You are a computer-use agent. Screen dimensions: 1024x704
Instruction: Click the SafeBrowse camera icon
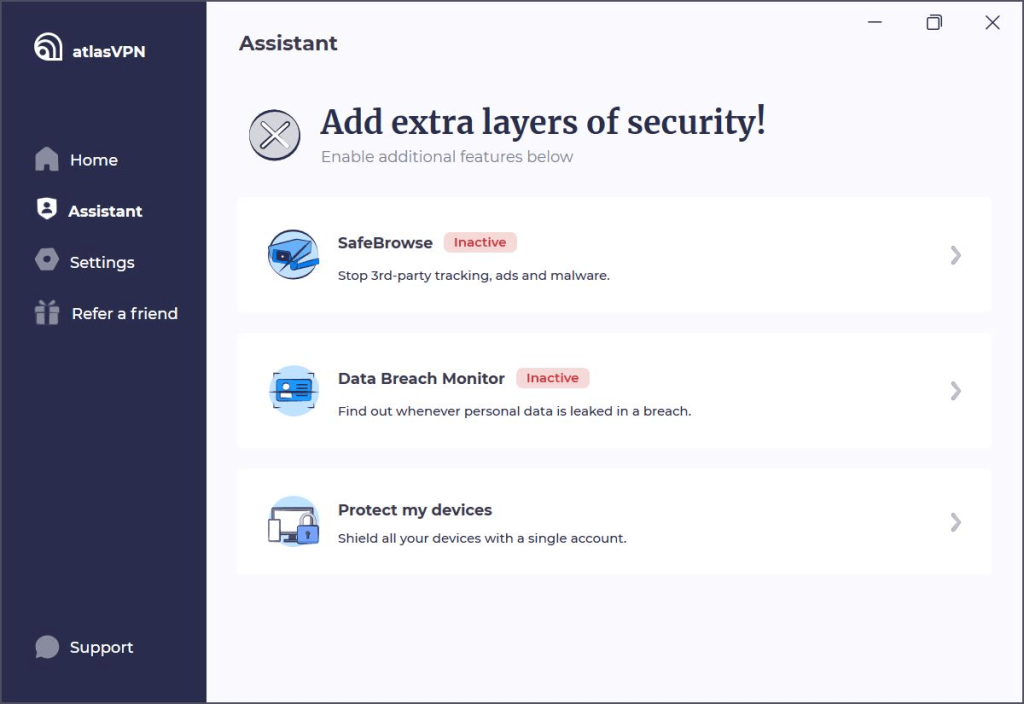pyautogui.click(x=294, y=255)
